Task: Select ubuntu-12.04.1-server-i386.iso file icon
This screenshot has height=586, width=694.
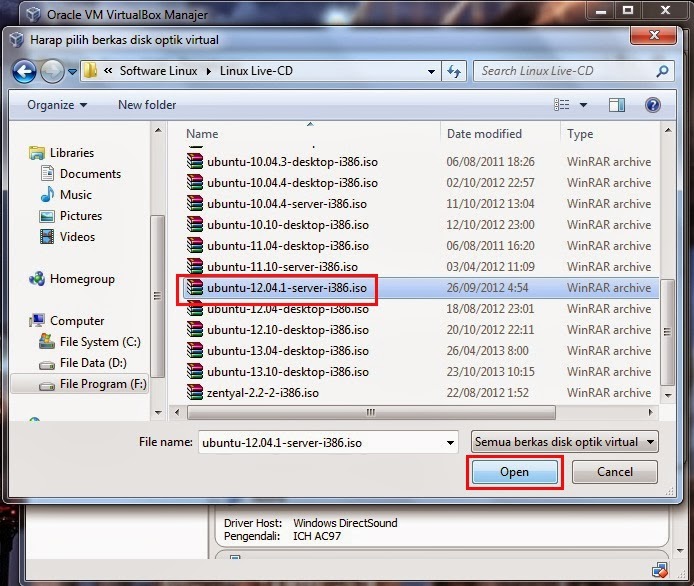Action: pos(194,288)
